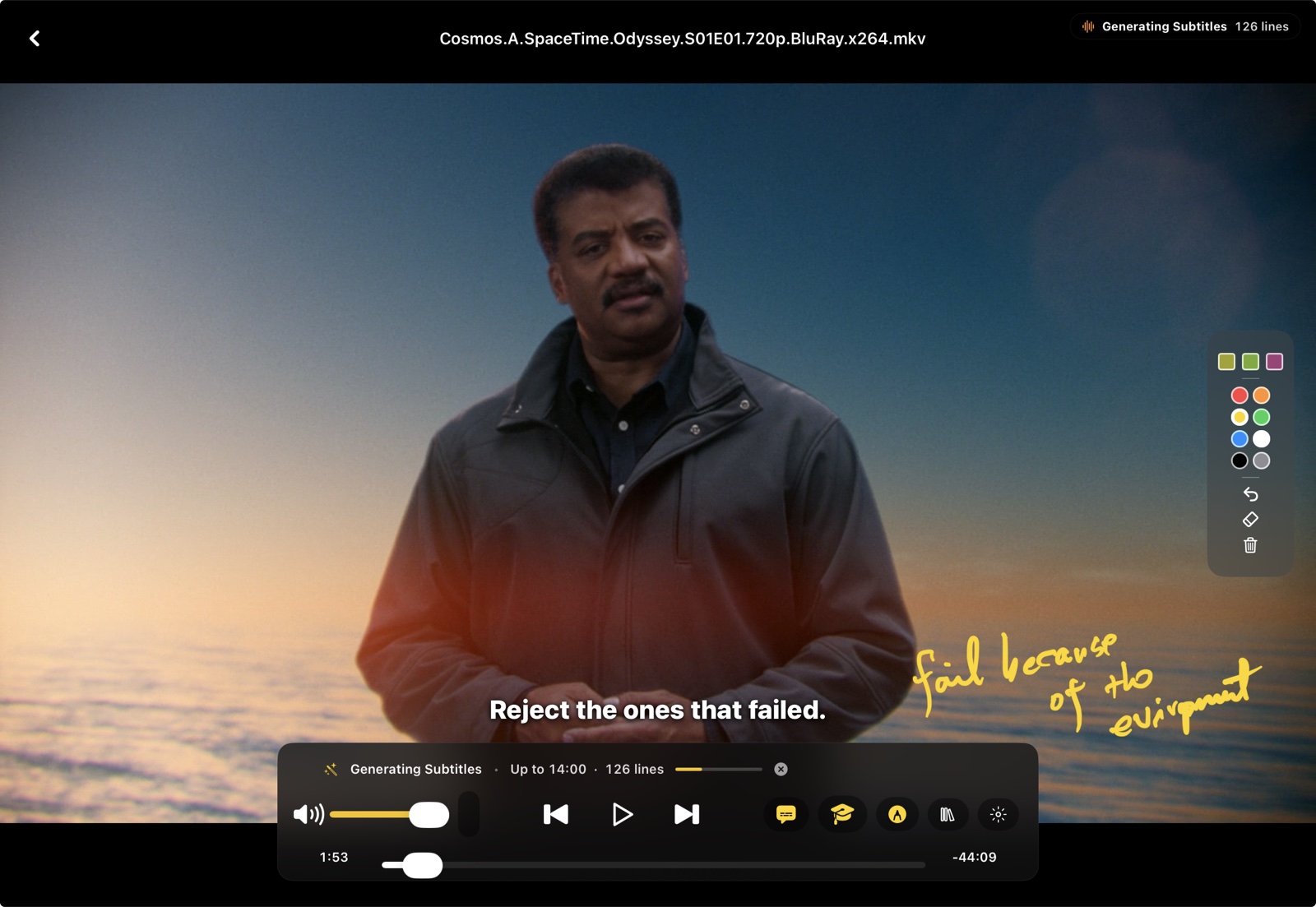Viewport: 1316px width, 907px height.
Task: Choose the red circle pen color
Action: [1240, 396]
